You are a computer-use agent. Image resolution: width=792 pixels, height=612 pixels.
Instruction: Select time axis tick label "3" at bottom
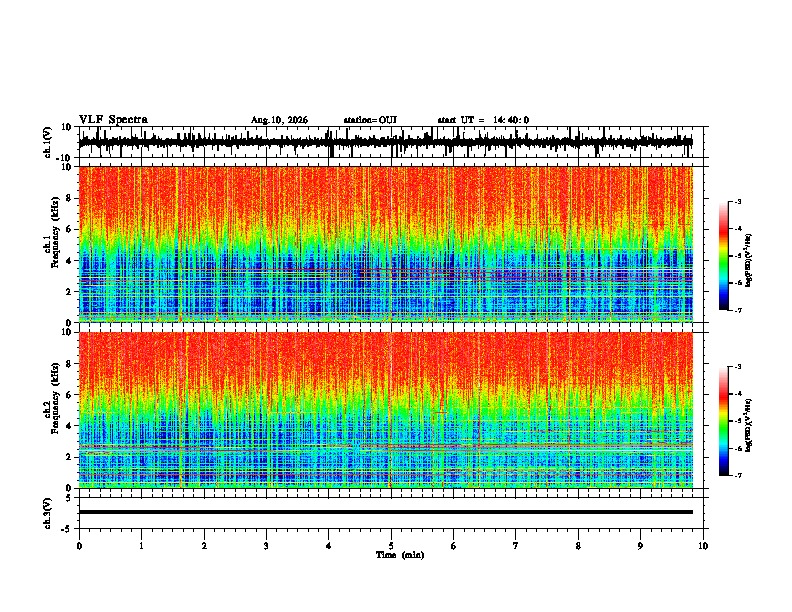point(266,546)
